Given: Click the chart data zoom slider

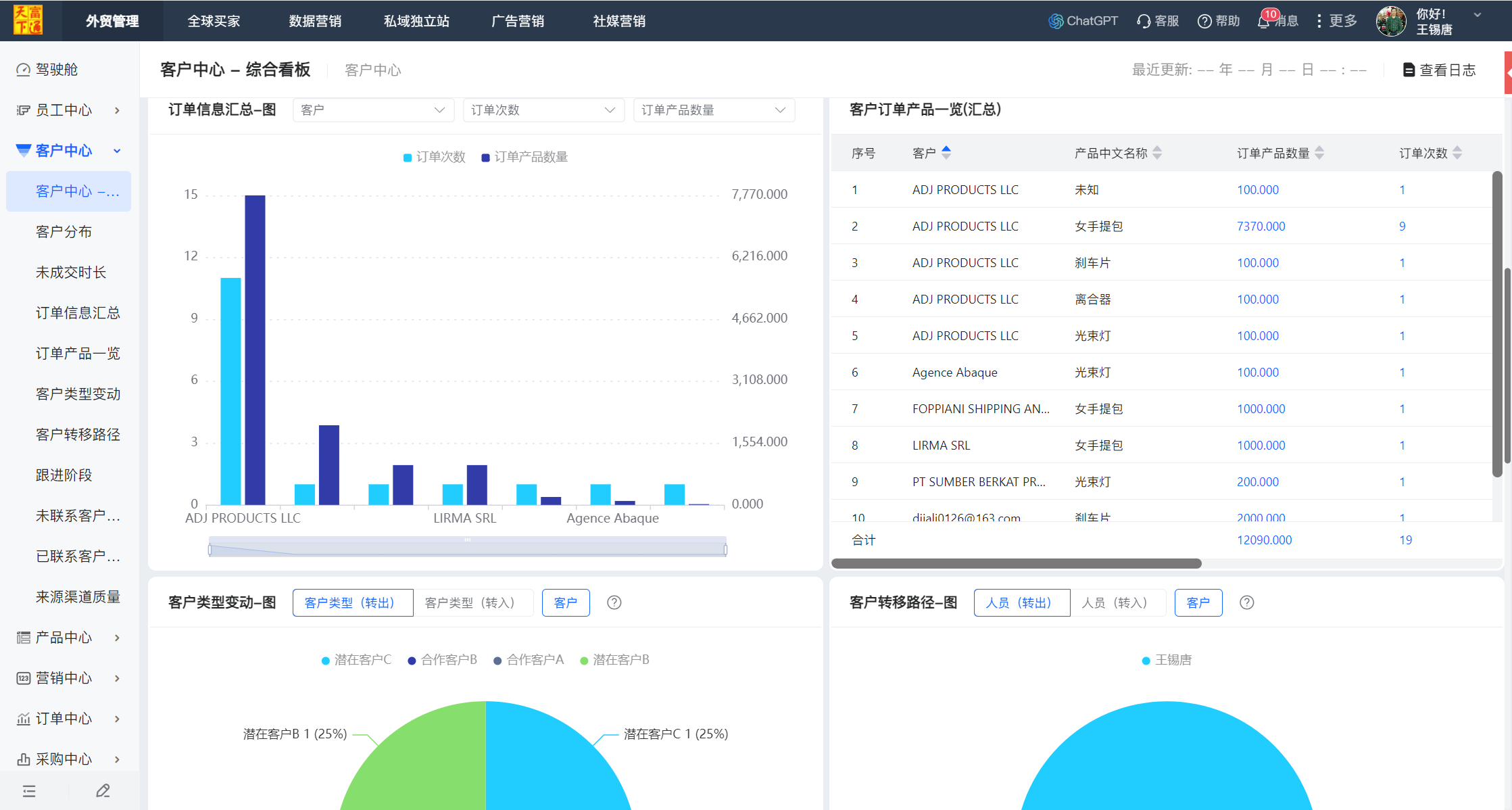Looking at the screenshot, I should 468,547.
